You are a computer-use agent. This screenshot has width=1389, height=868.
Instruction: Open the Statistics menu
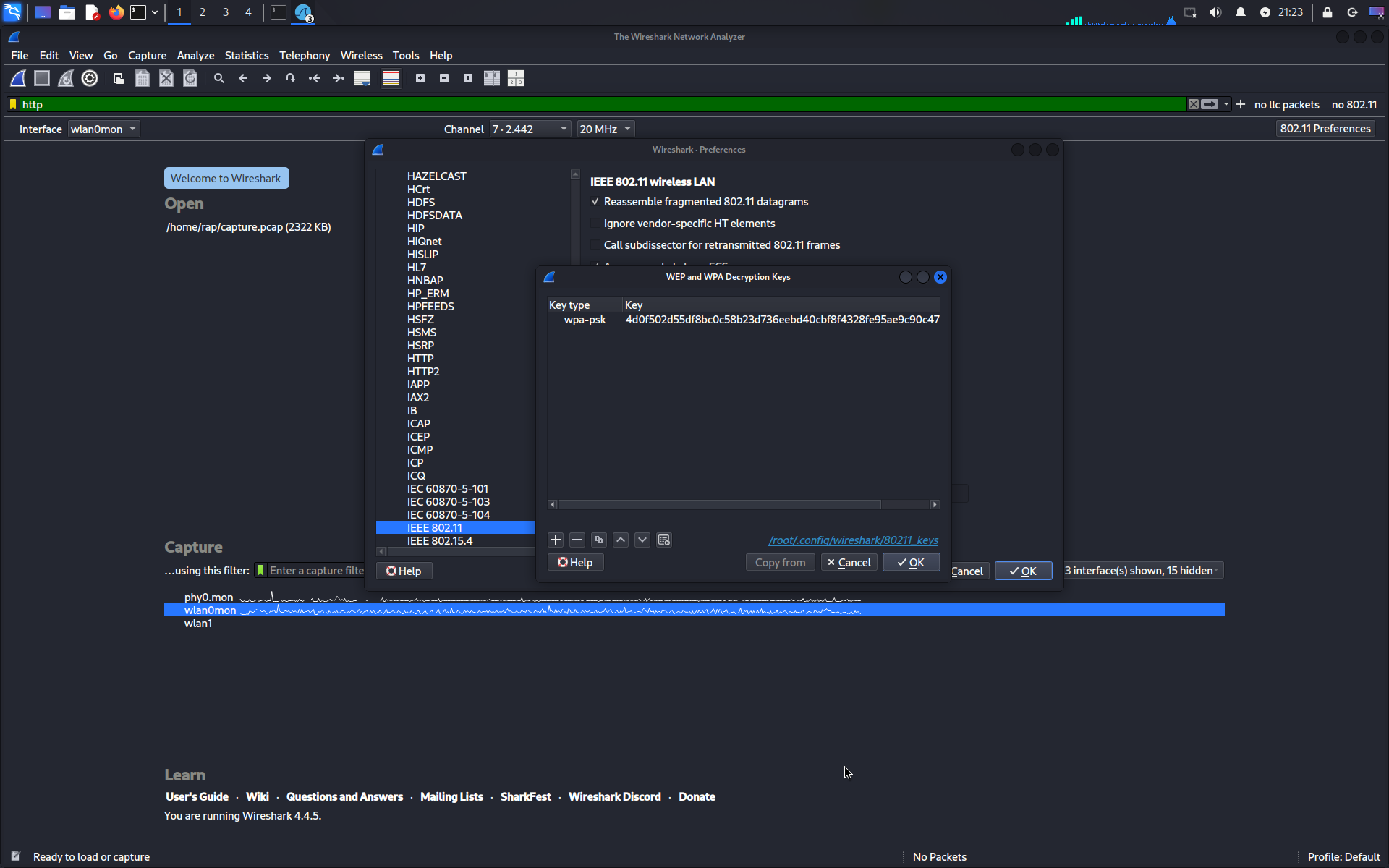[x=246, y=56]
